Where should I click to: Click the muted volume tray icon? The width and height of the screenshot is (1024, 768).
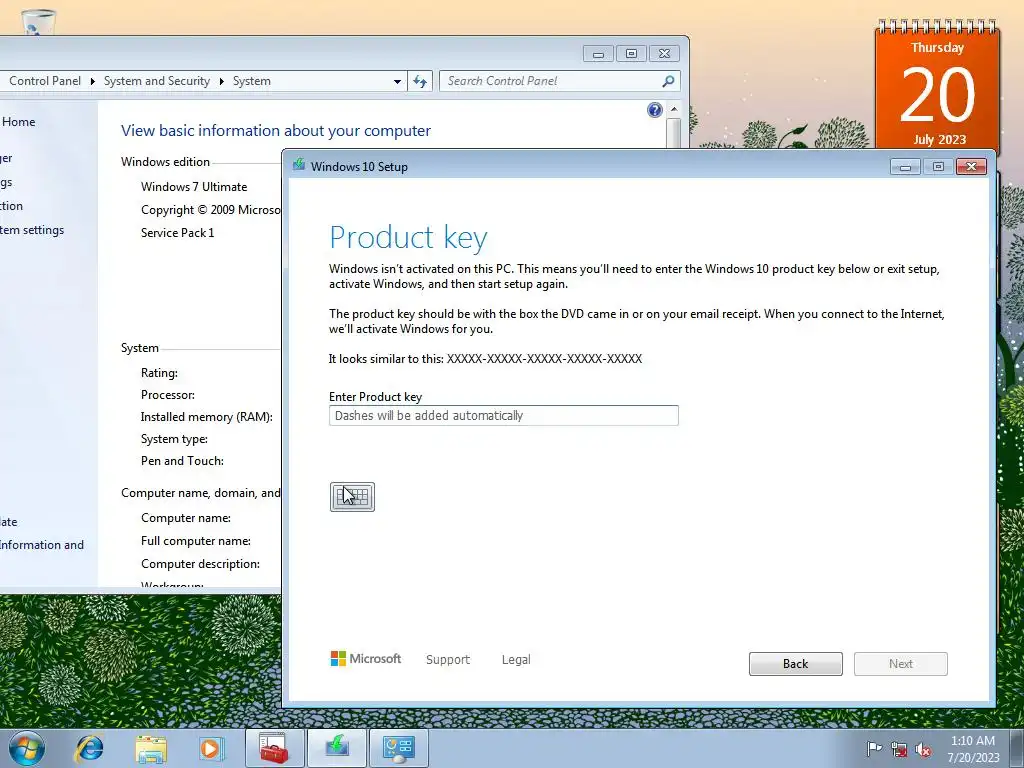(923, 750)
